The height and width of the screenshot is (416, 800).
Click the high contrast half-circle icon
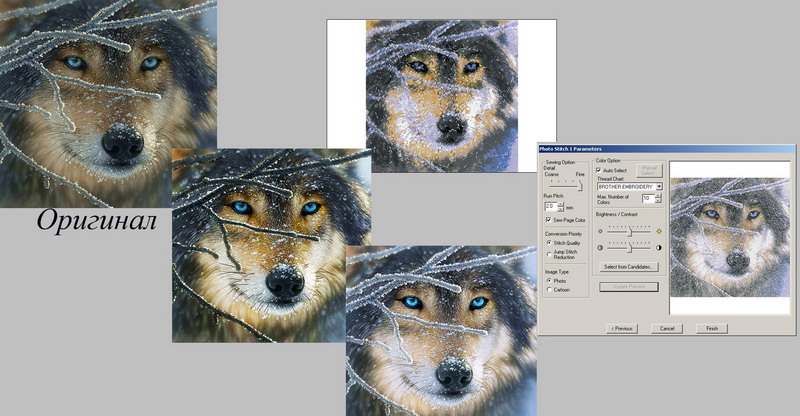coord(660,247)
